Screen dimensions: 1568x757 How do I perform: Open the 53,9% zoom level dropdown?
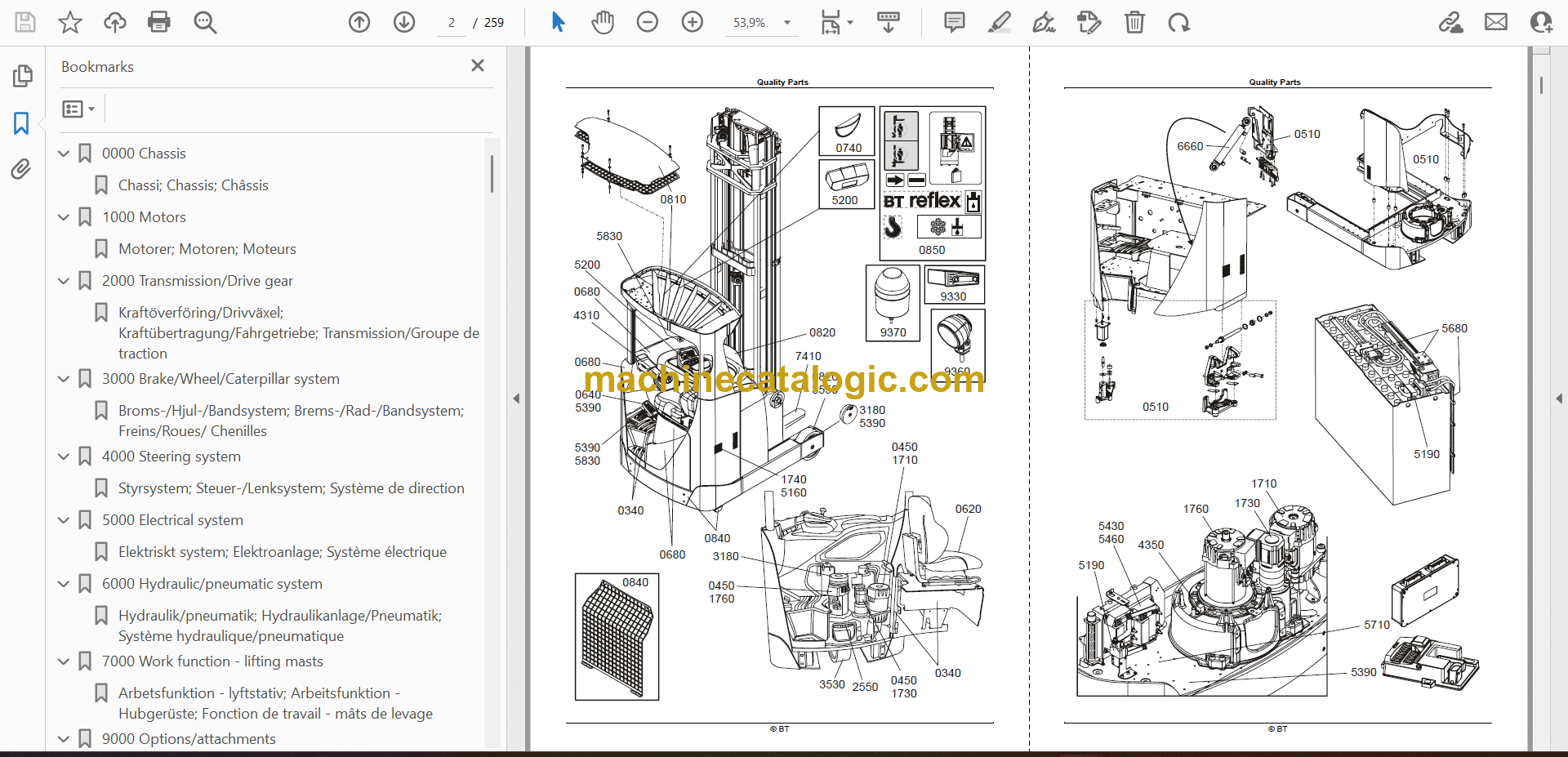point(760,23)
